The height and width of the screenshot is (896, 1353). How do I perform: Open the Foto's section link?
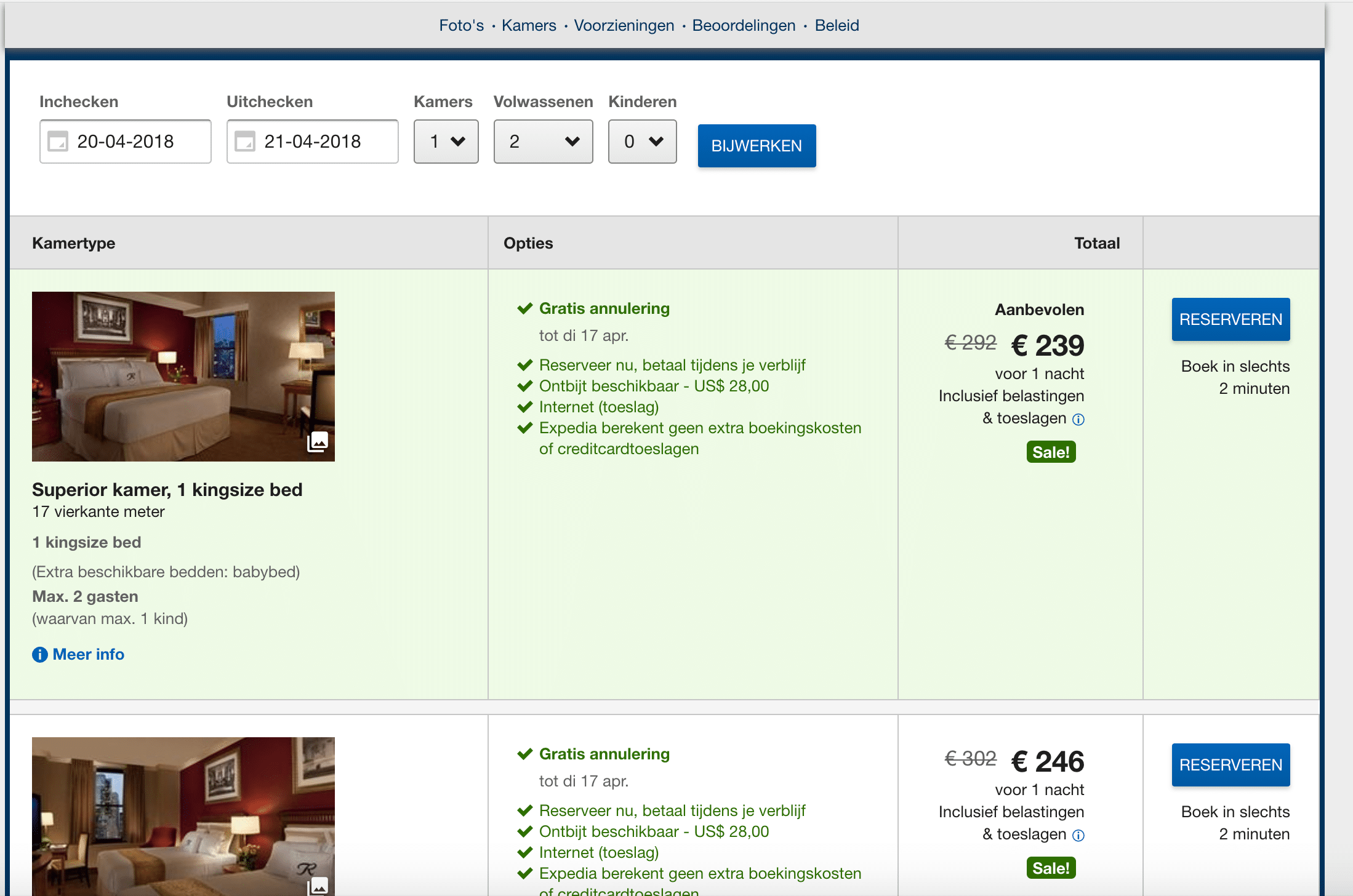(x=461, y=25)
